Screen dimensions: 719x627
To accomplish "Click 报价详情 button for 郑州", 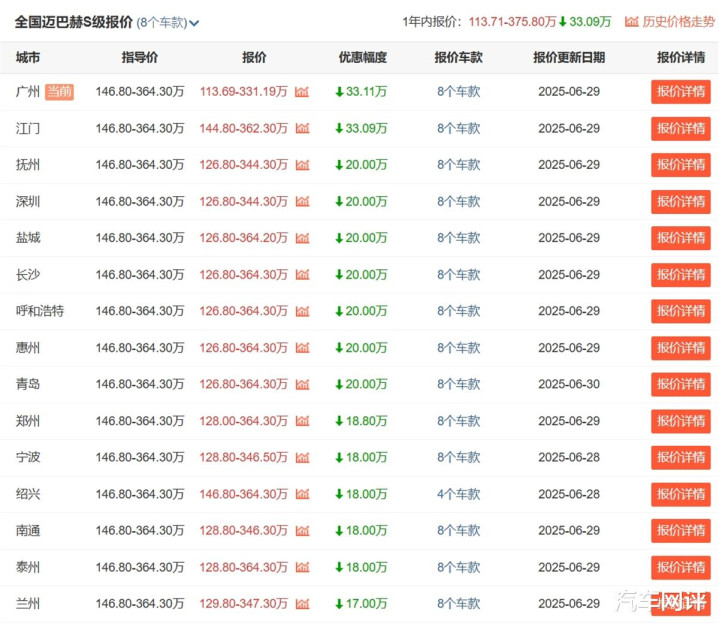I will pyautogui.click(x=680, y=421).
